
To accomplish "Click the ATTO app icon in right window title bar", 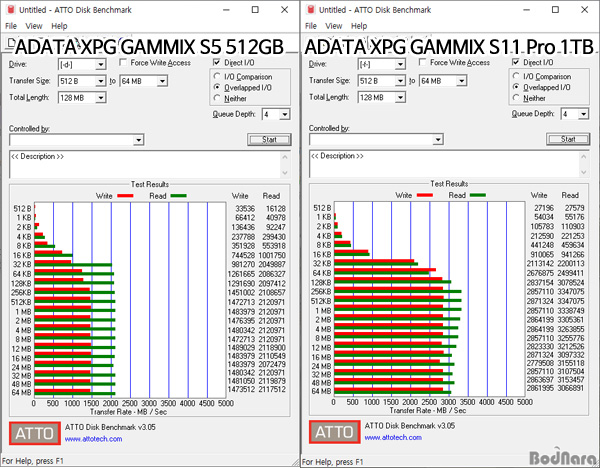I will (311, 10).
